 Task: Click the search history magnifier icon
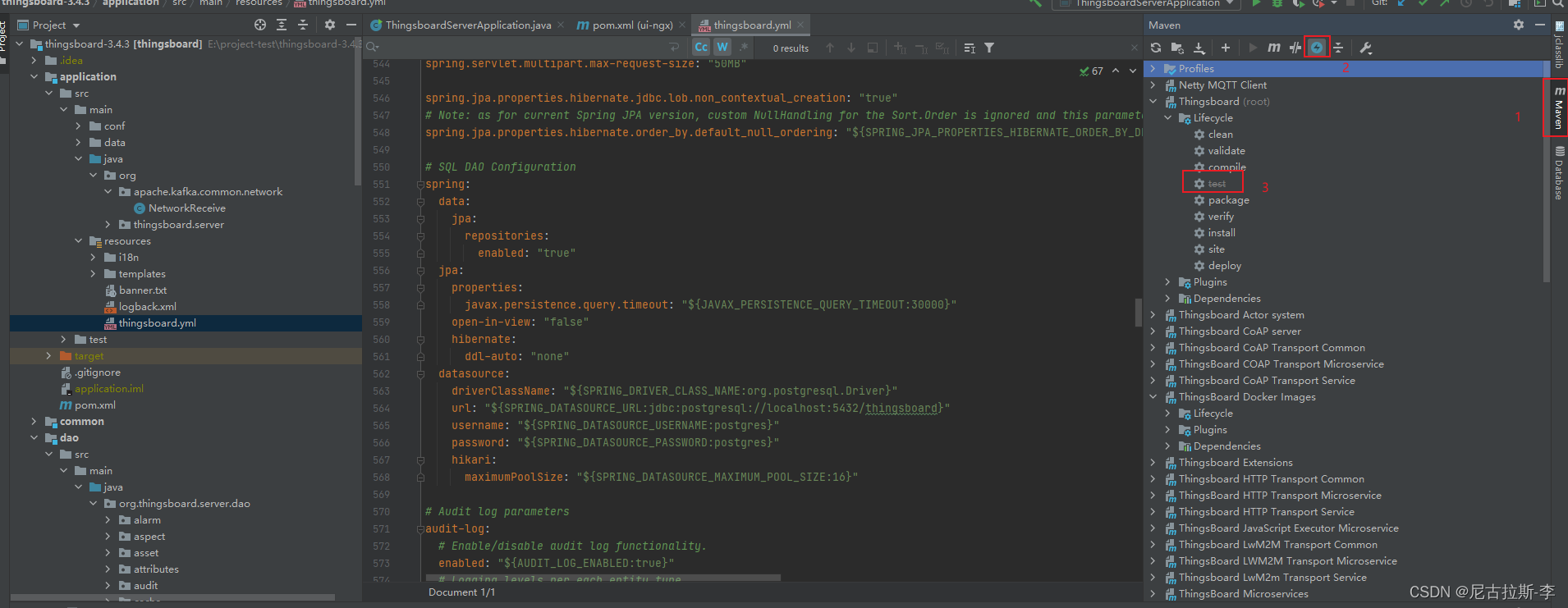[374, 48]
